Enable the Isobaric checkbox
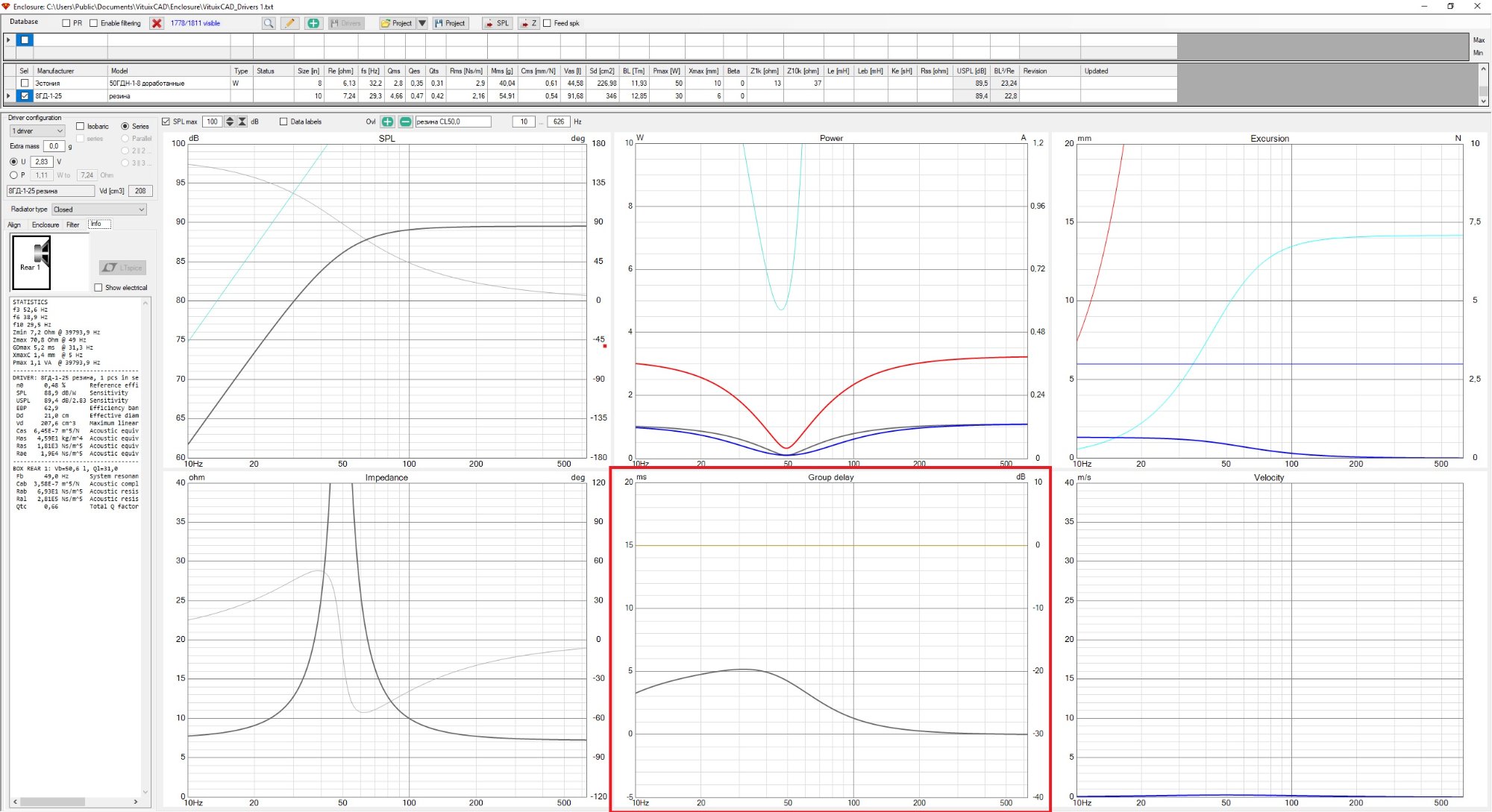This screenshot has width=1492, height=812. coord(81,127)
